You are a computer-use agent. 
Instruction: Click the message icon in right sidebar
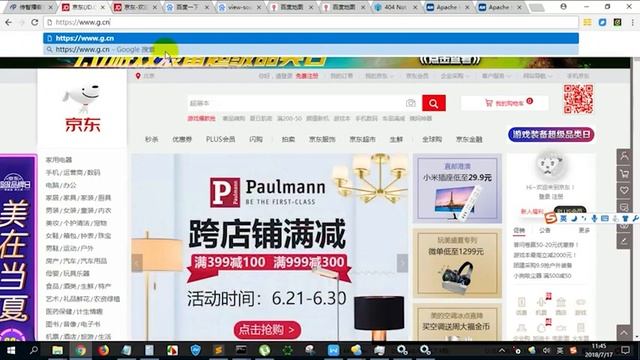tap(624, 206)
